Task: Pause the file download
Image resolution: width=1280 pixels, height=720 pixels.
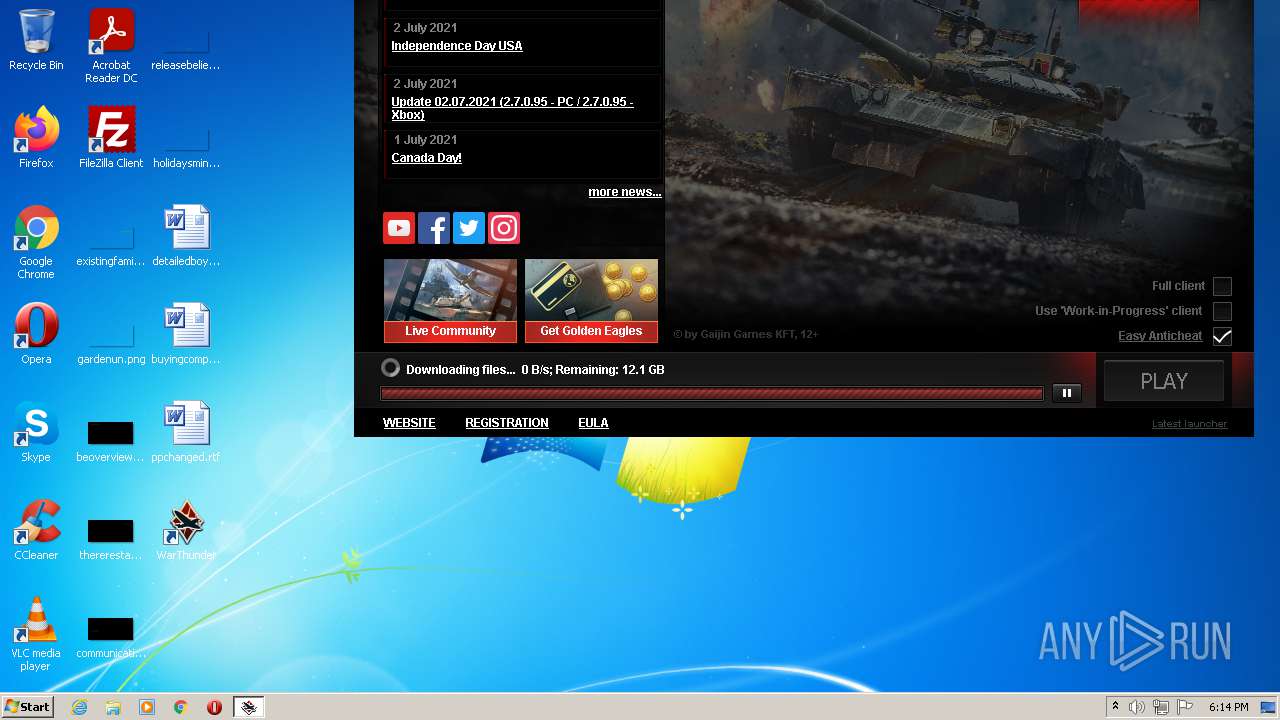Action: pyautogui.click(x=1067, y=393)
